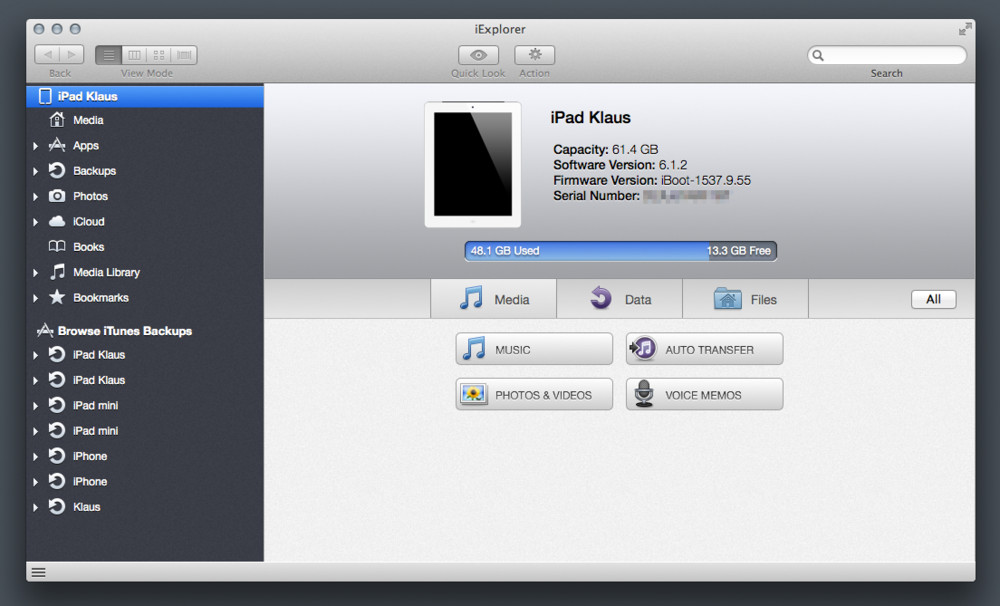Switch to list view mode
The height and width of the screenshot is (606, 1000).
[x=108, y=55]
